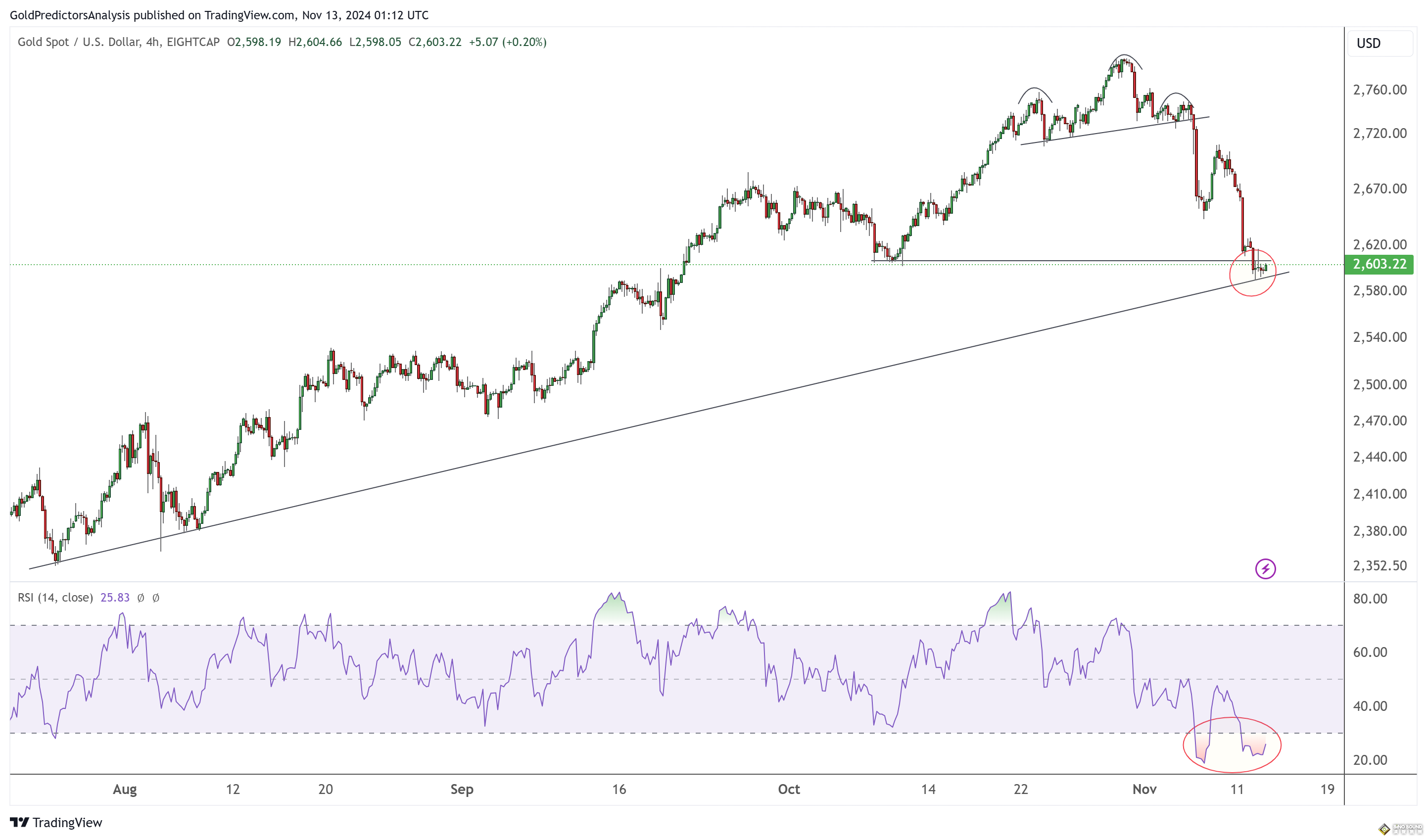Click the green 2,603.22 current price label
The image size is (1427, 840).
[1379, 264]
